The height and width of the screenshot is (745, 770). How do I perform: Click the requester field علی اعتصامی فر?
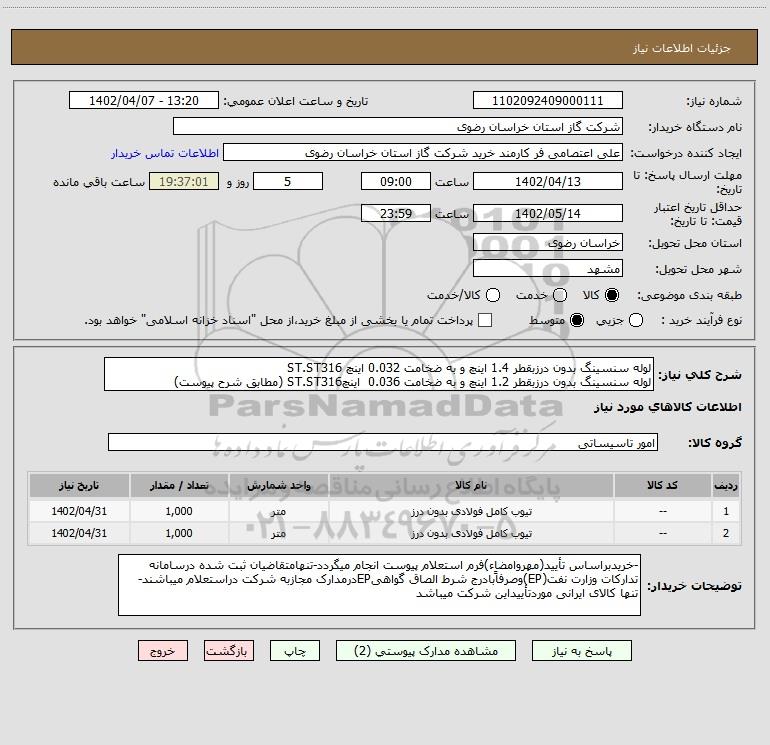[x=423, y=153]
